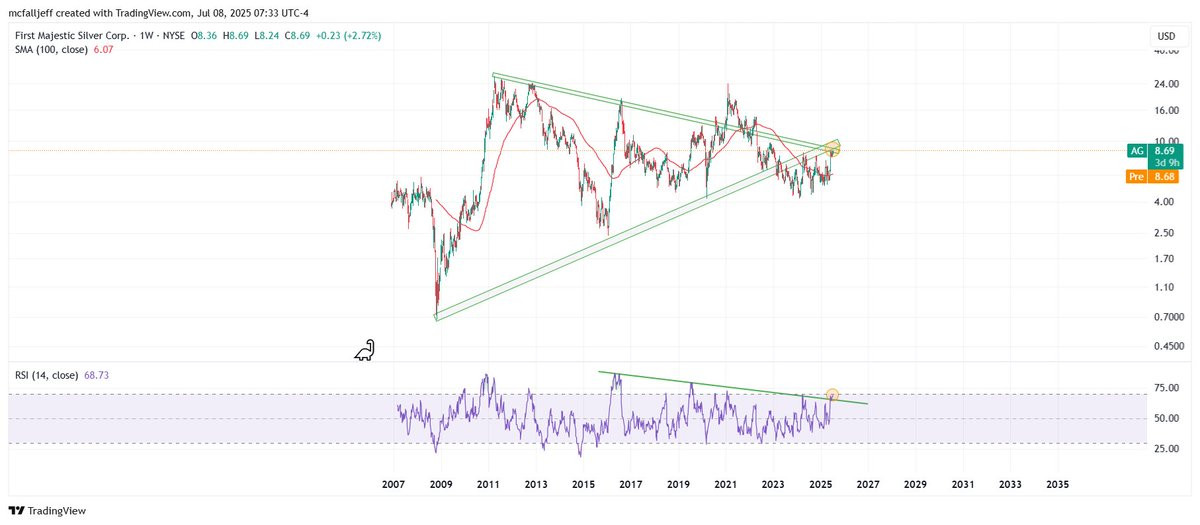Click the 2011 label on time axis

[x=487, y=484]
